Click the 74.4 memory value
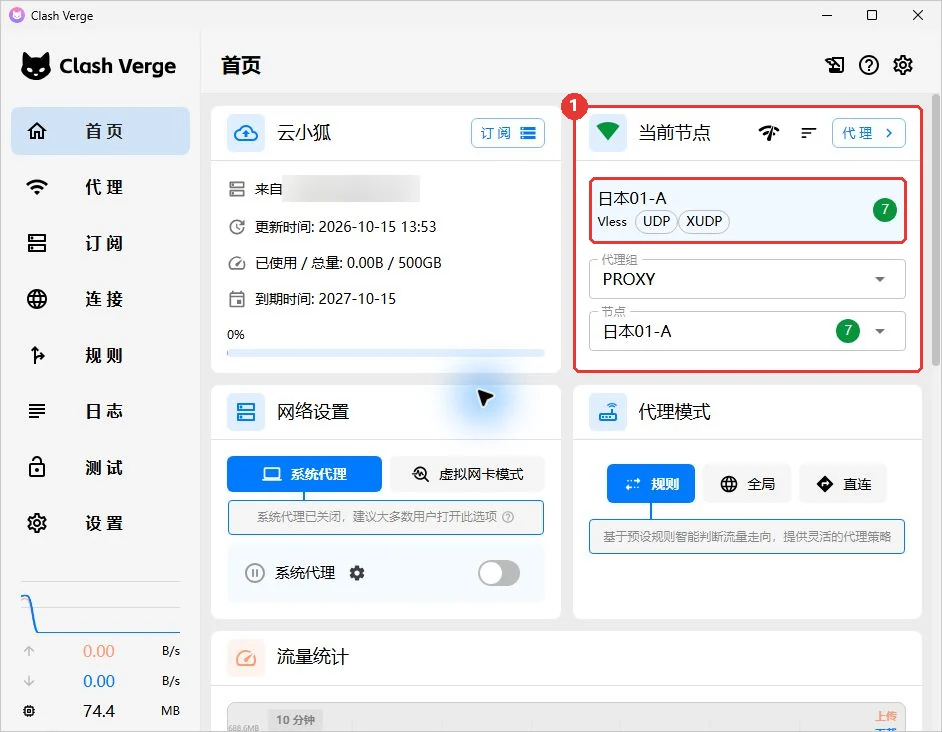Viewport: 942px width, 732px height. point(99,711)
